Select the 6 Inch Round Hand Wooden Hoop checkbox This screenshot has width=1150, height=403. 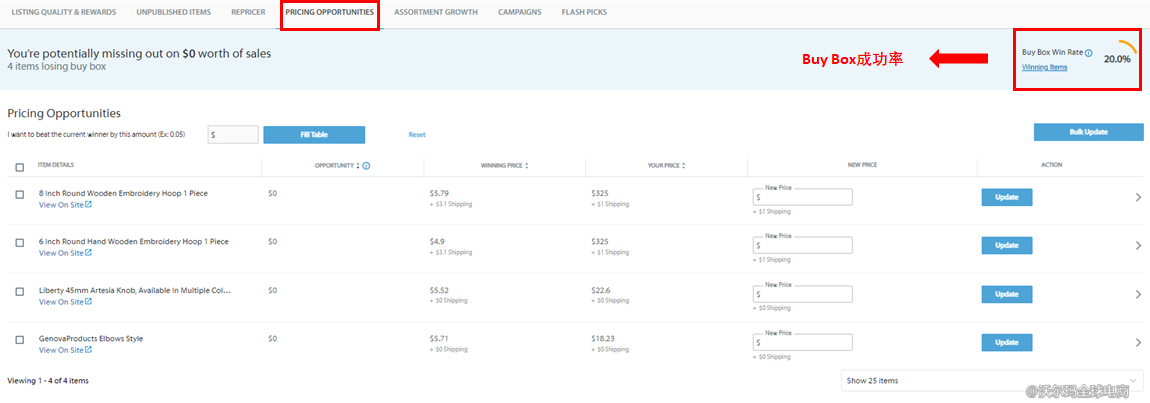[x=20, y=243]
